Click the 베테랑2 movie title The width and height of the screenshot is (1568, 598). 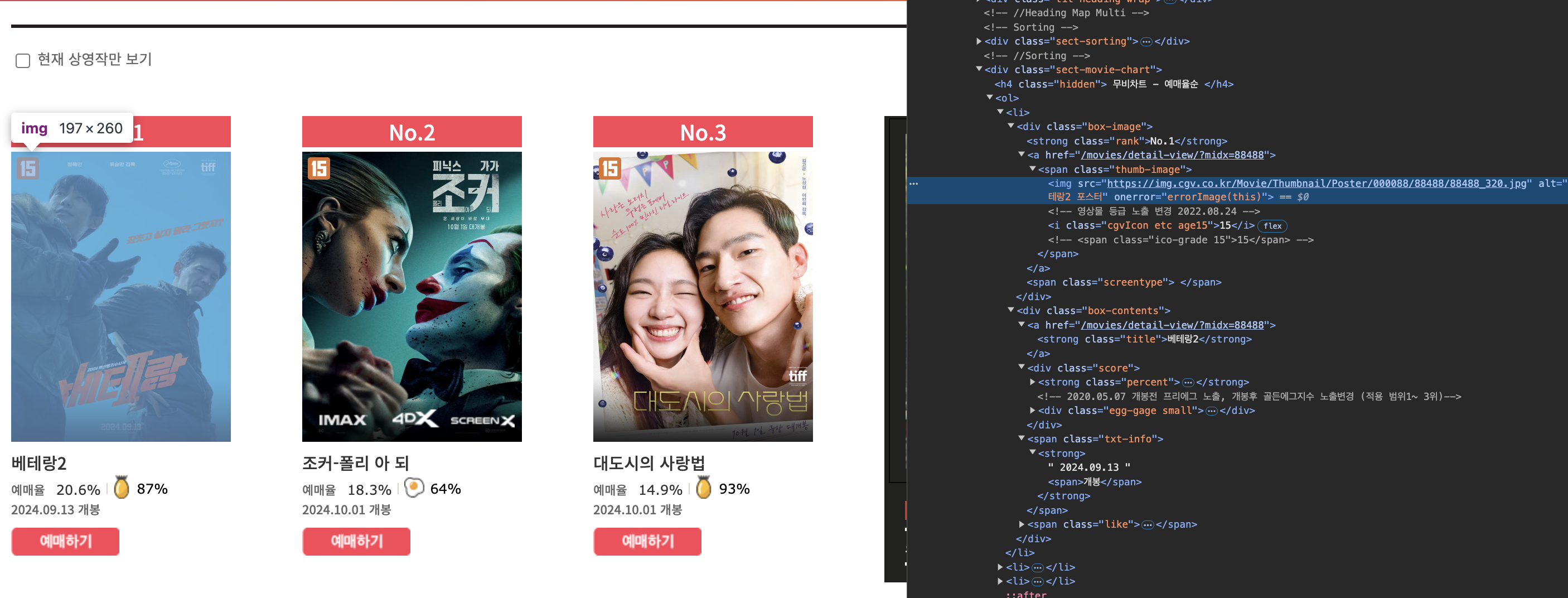(39, 464)
